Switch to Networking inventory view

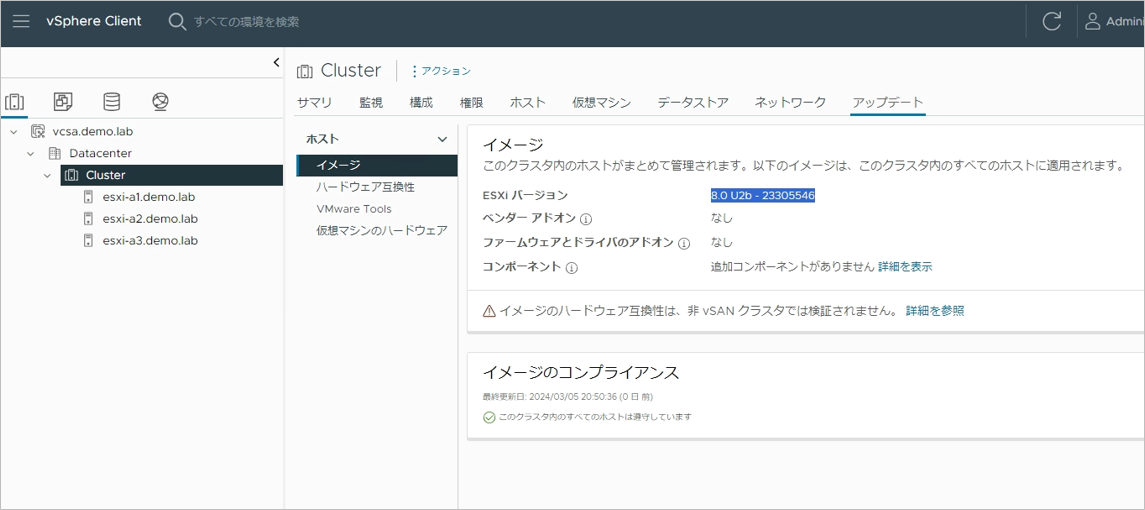pyautogui.click(x=161, y=102)
